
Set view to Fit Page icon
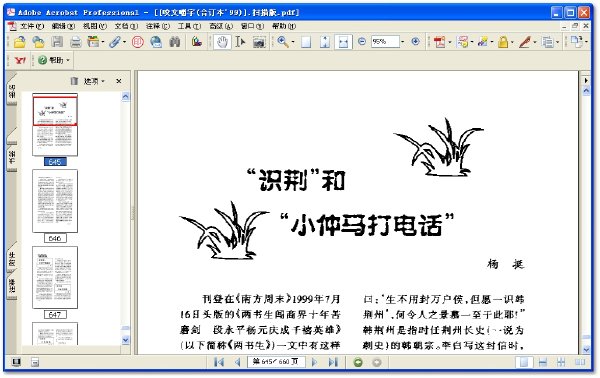click(x=324, y=42)
